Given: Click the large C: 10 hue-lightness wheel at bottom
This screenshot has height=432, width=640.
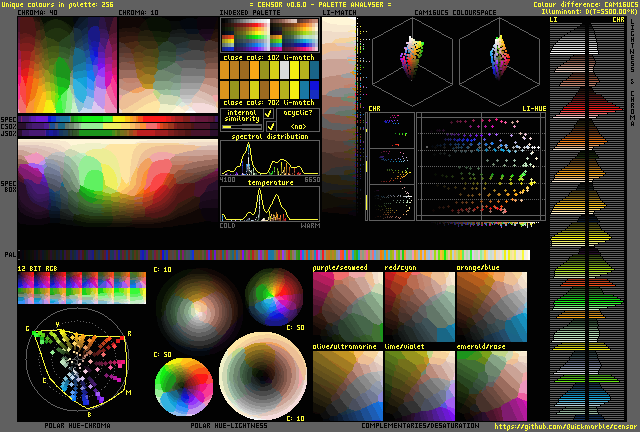Looking at the screenshot, I should [x=263, y=378].
